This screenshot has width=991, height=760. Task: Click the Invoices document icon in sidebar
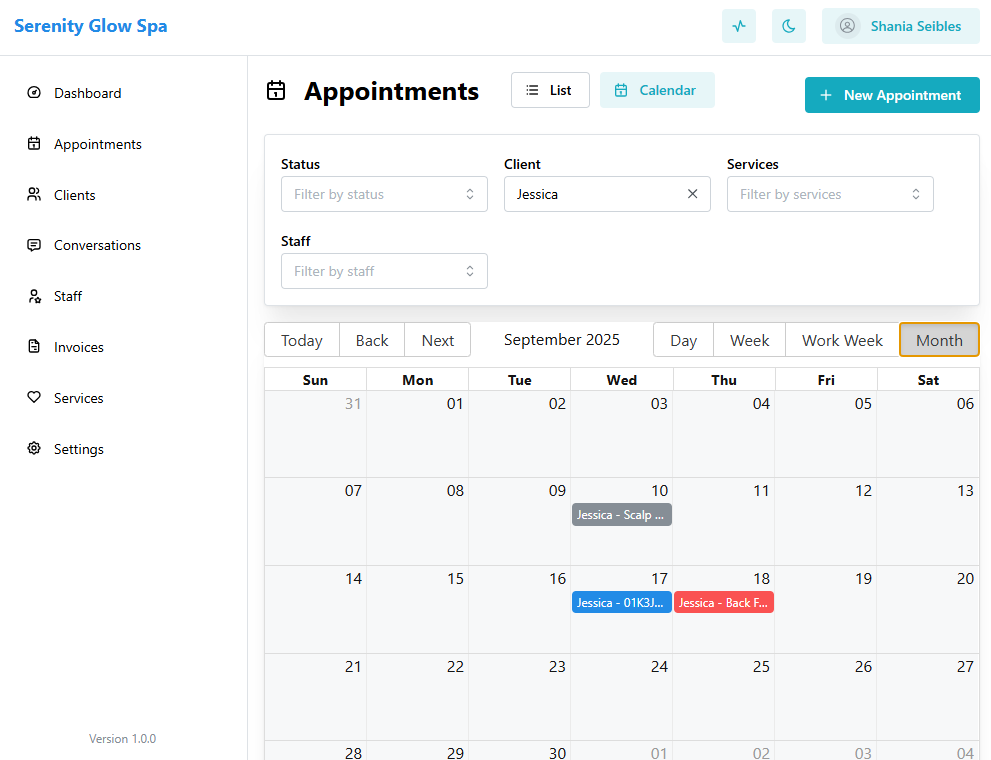[x=34, y=347]
